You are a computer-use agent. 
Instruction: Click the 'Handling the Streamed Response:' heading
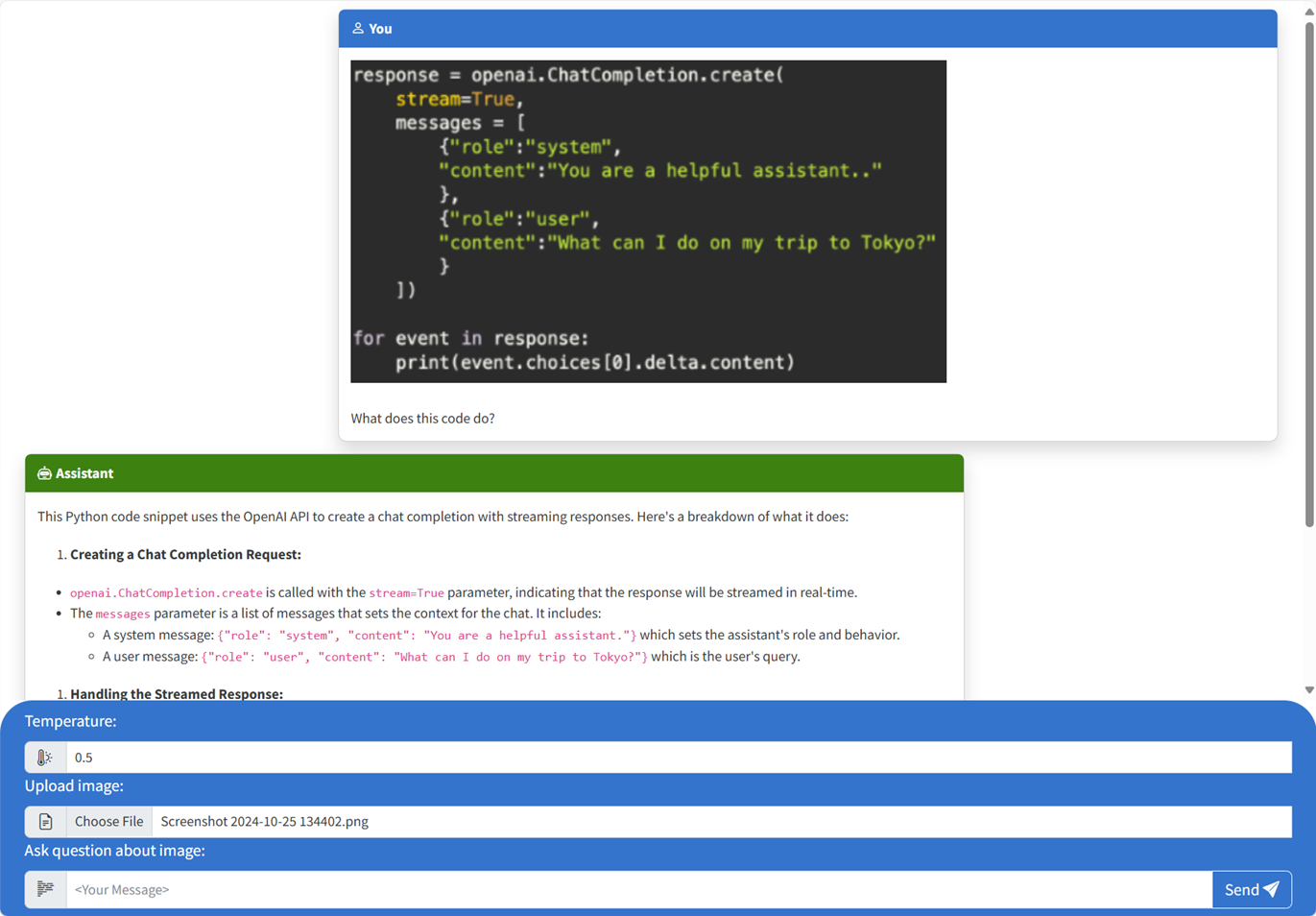click(177, 693)
